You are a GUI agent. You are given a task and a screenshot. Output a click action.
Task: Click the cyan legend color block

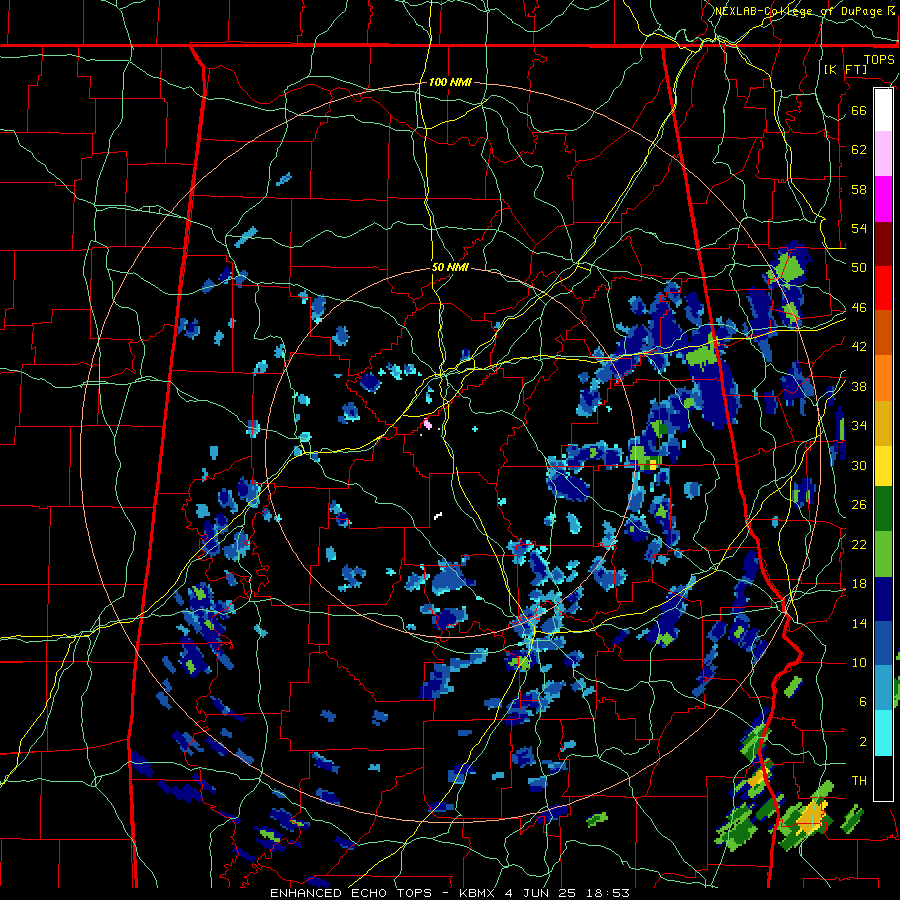pyautogui.click(x=883, y=733)
